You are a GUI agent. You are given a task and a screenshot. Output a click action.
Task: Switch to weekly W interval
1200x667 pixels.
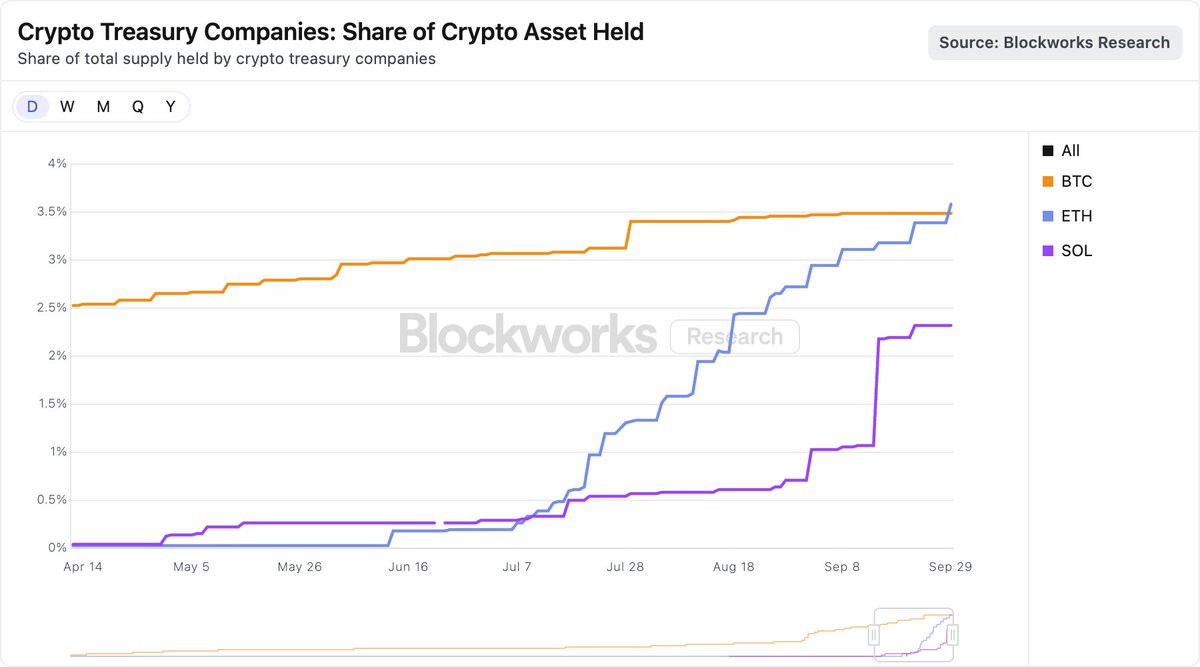point(67,107)
